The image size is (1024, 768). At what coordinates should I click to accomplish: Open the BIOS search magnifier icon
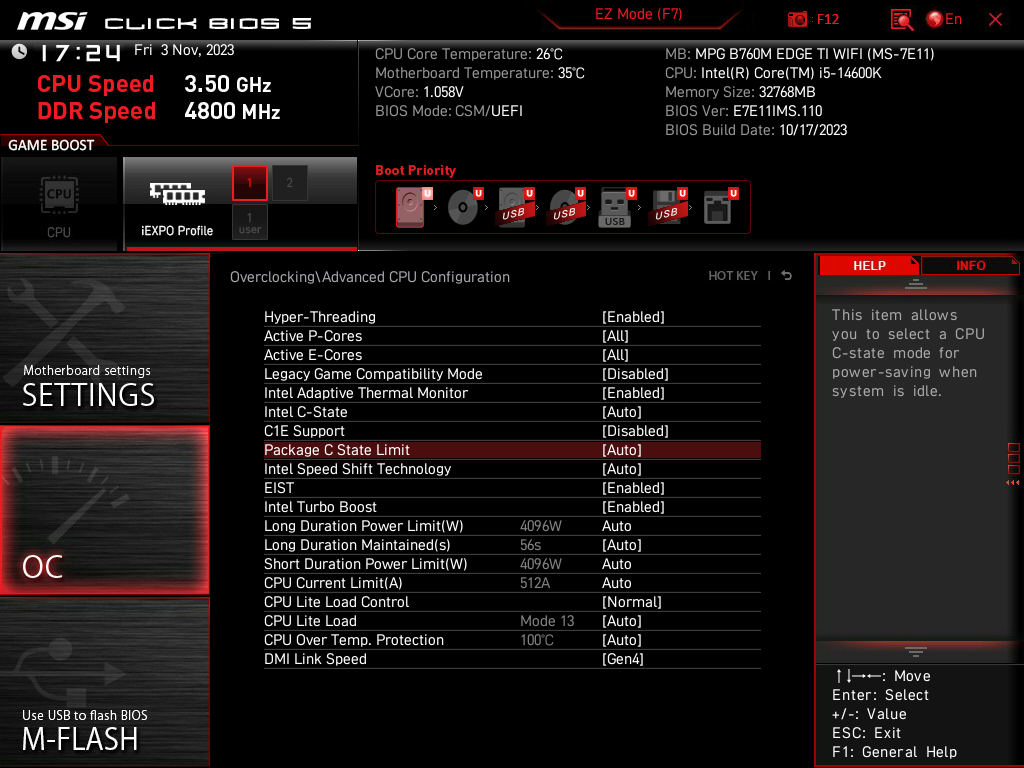(x=901, y=20)
